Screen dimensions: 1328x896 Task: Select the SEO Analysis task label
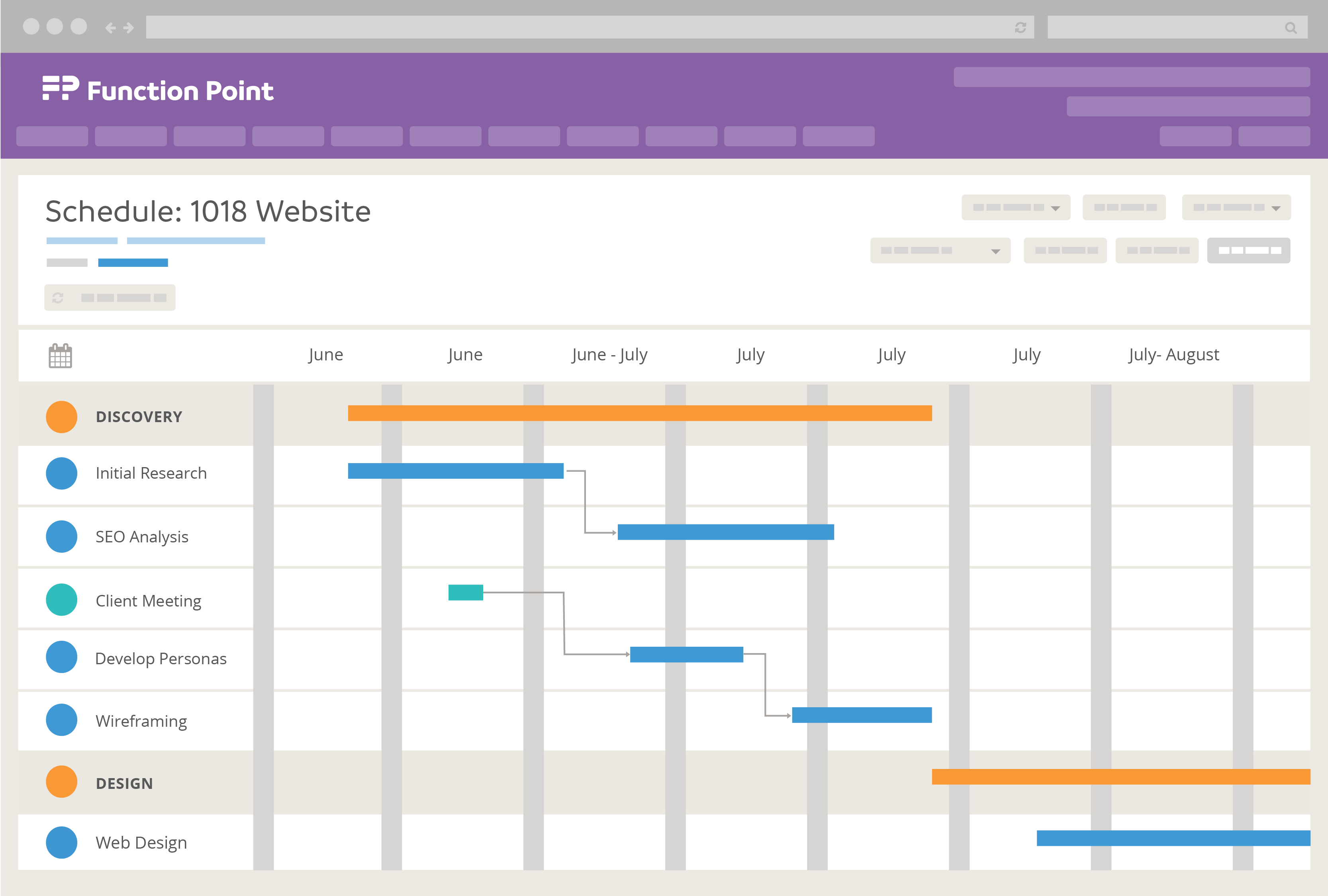[x=142, y=536]
